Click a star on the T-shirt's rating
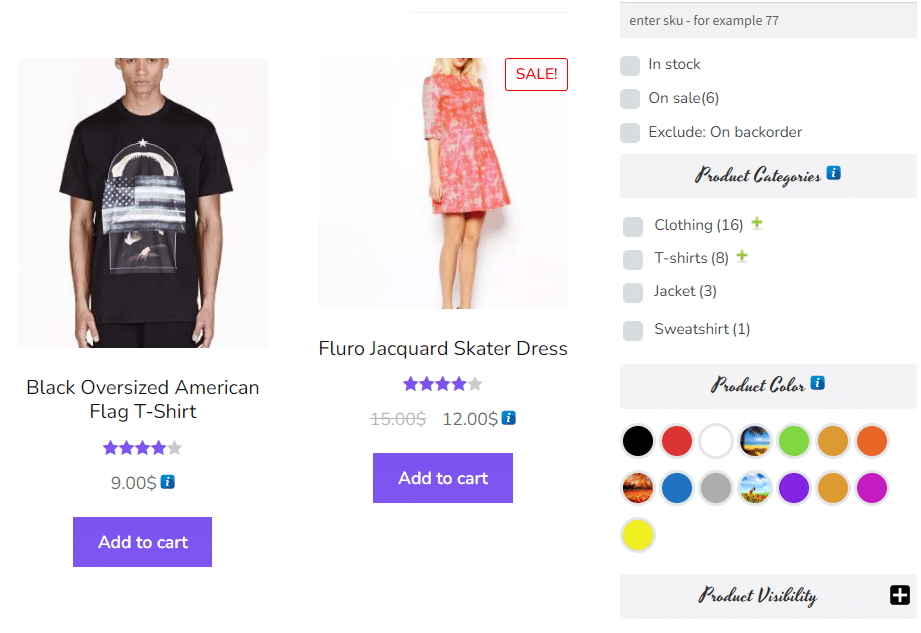The image size is (921, 633). tap(142, 448)
